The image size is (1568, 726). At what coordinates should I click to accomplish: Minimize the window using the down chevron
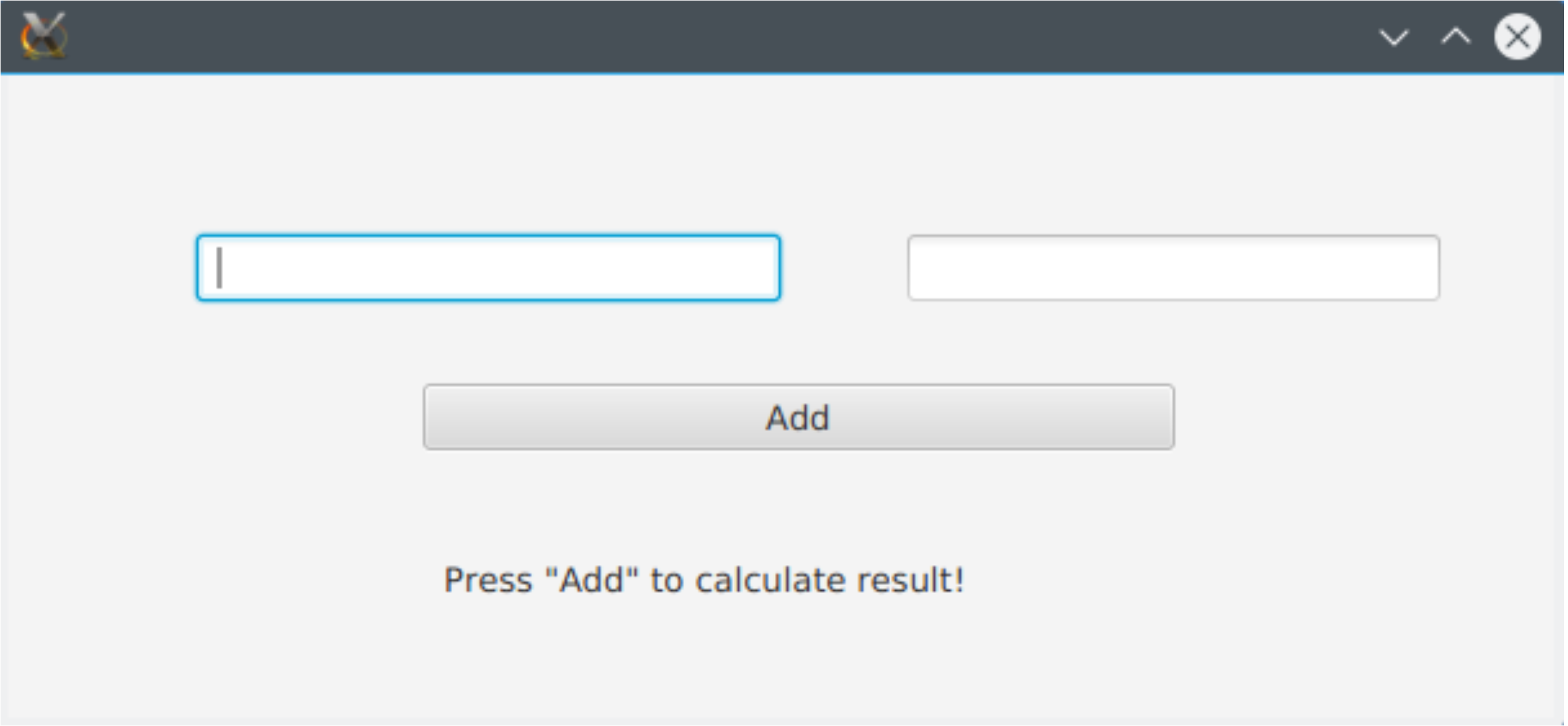(1394, 38)
